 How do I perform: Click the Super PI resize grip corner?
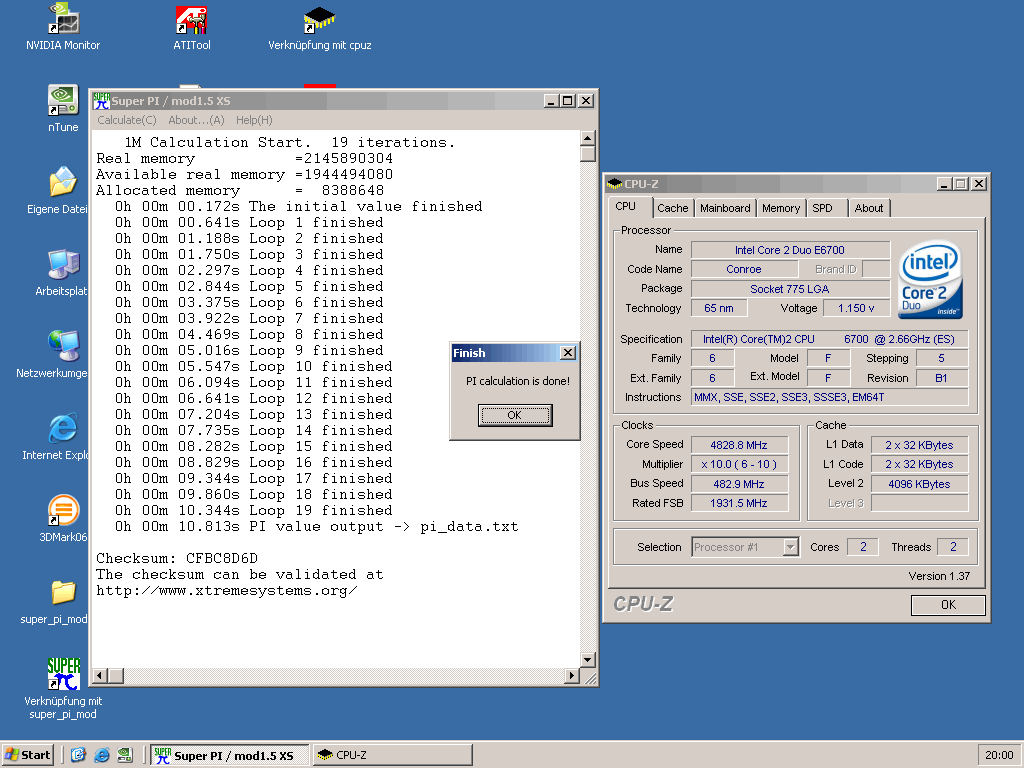coord(590,678)
